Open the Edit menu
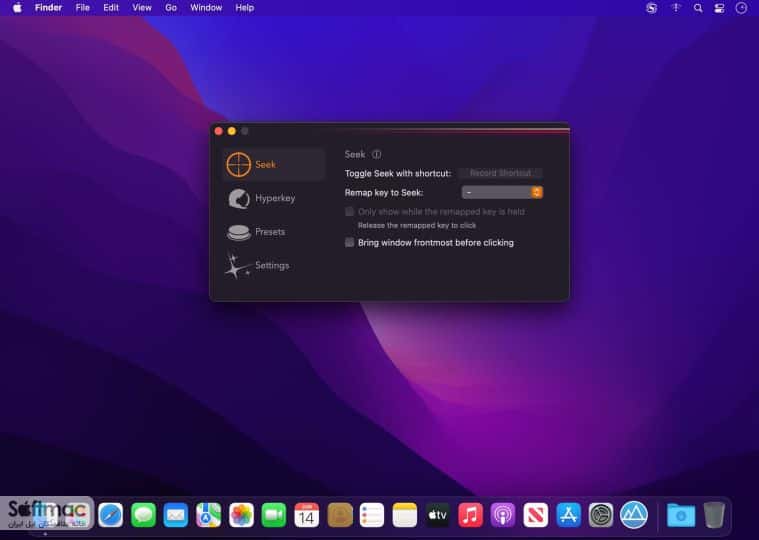759x540 pixels. 111,8
